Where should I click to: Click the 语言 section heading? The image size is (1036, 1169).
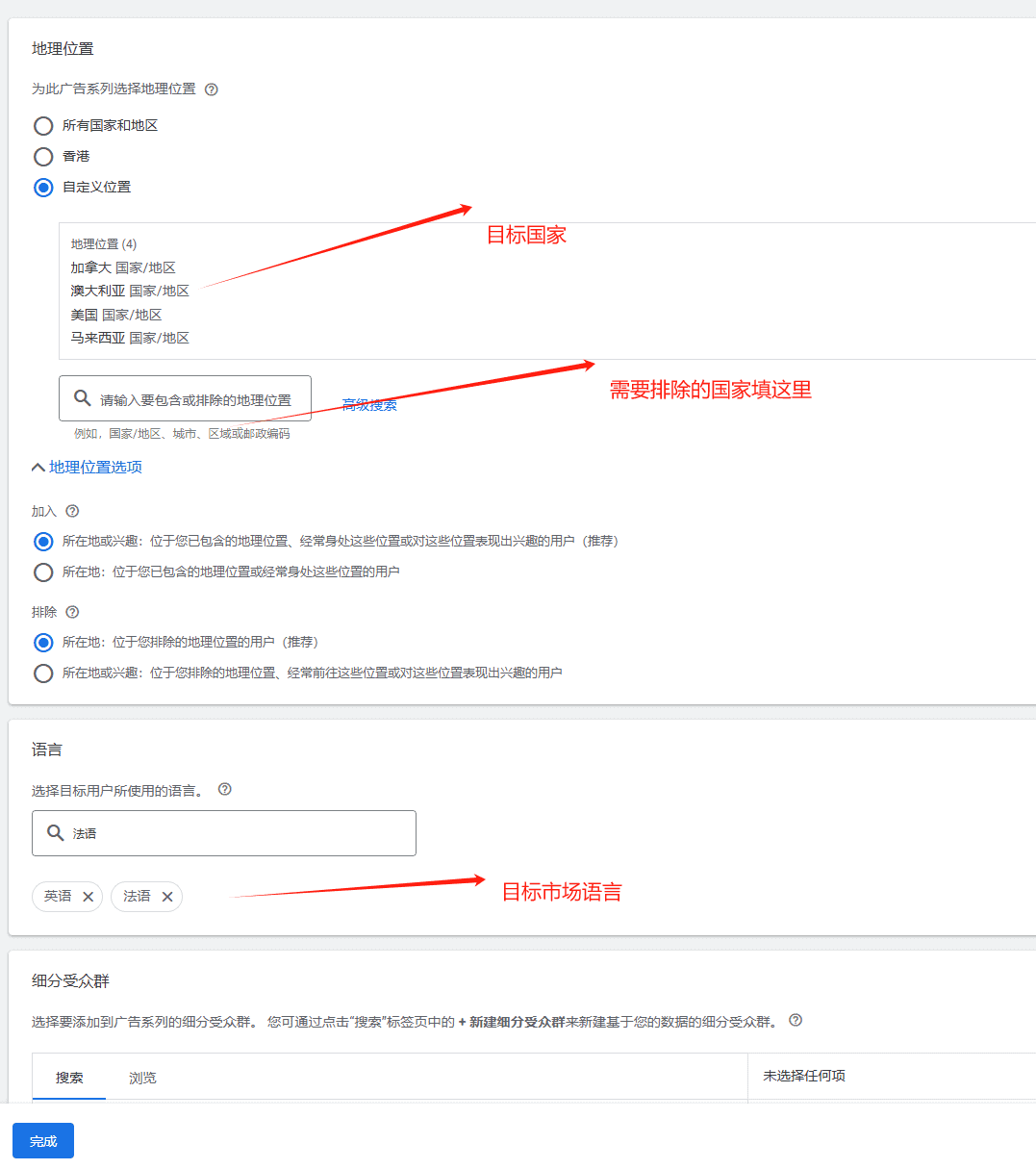pos(47,749)
